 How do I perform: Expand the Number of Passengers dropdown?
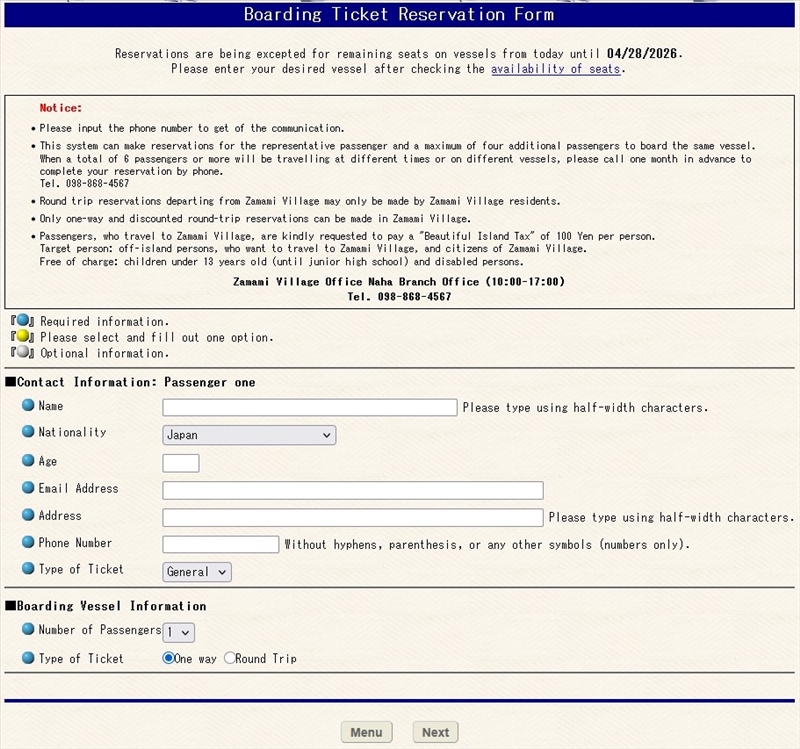(179, 632)
